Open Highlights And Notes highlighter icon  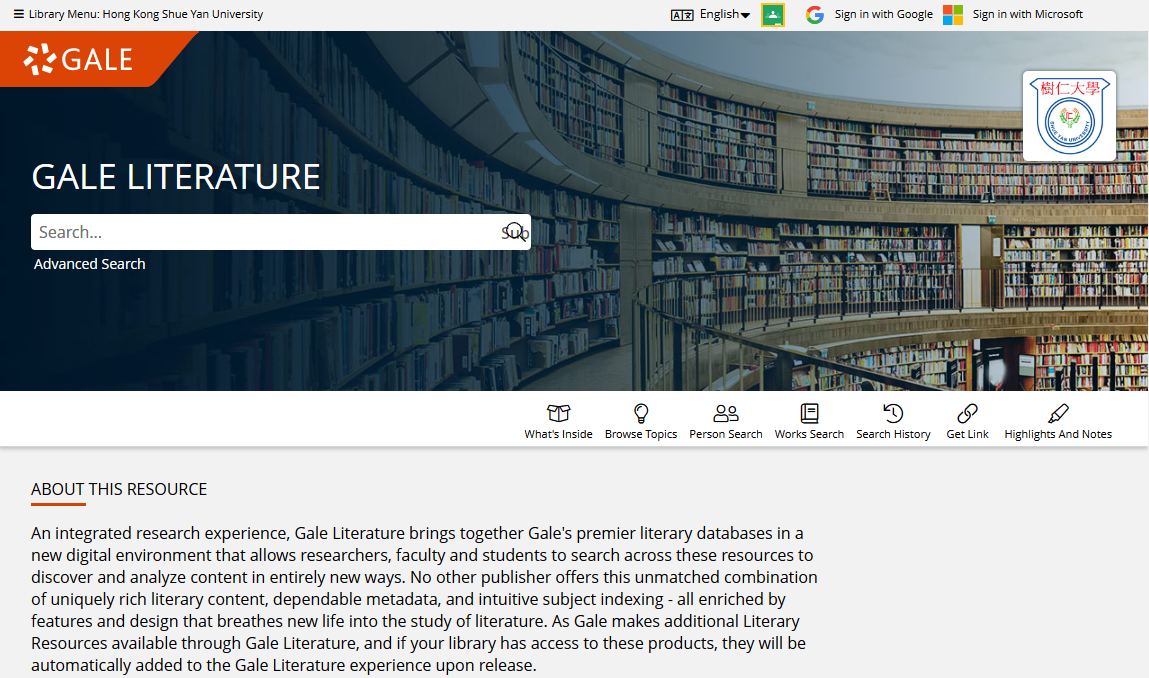coord(1058,413)
